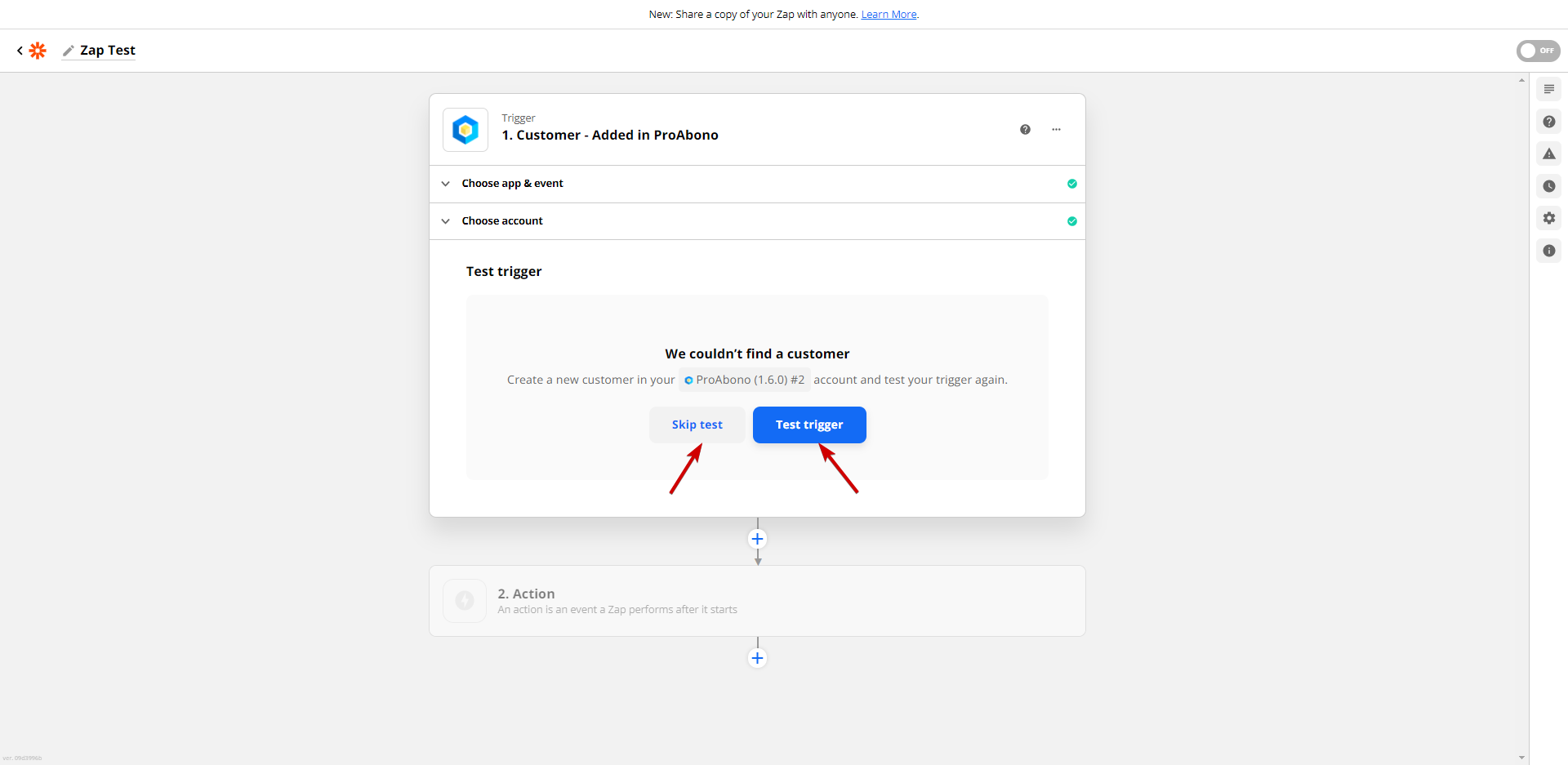Edit the Zap name with the pencil icon
This screenshot has height=765, width=1568.
(x=69, y=51)
